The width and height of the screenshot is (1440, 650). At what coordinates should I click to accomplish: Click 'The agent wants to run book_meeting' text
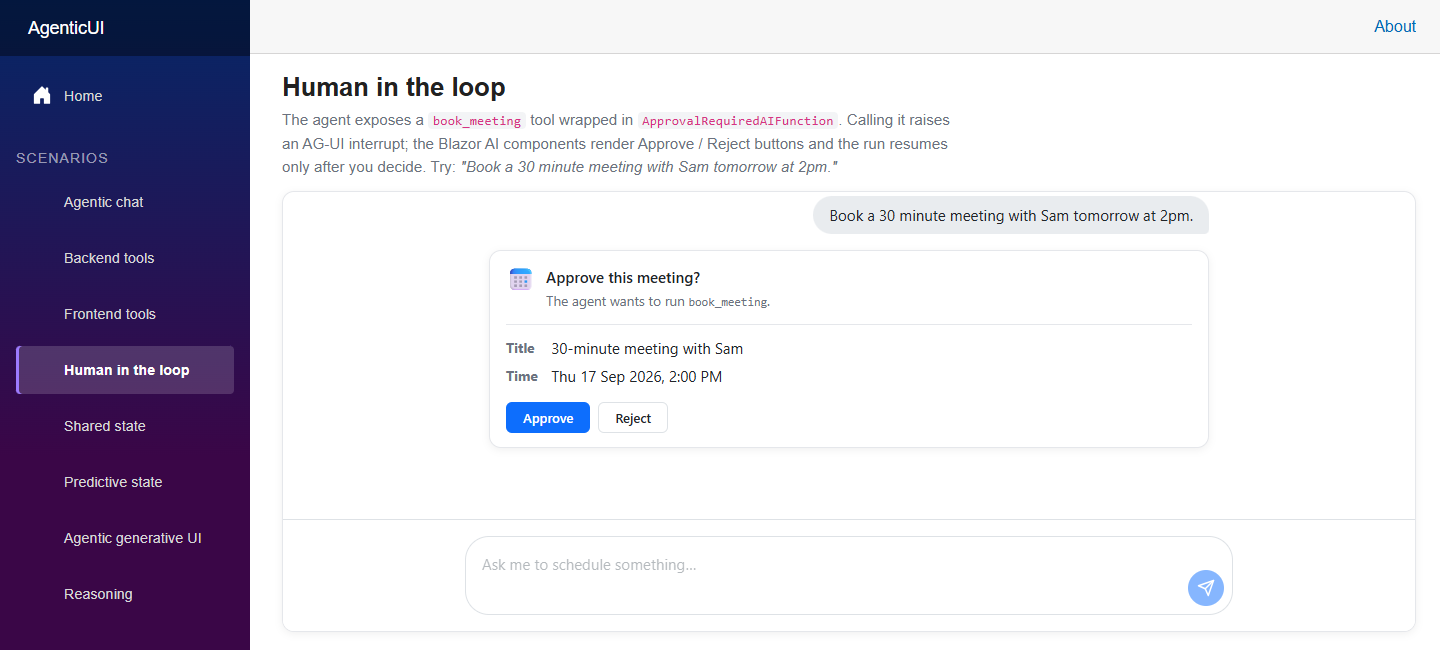(x=658, y=301)
